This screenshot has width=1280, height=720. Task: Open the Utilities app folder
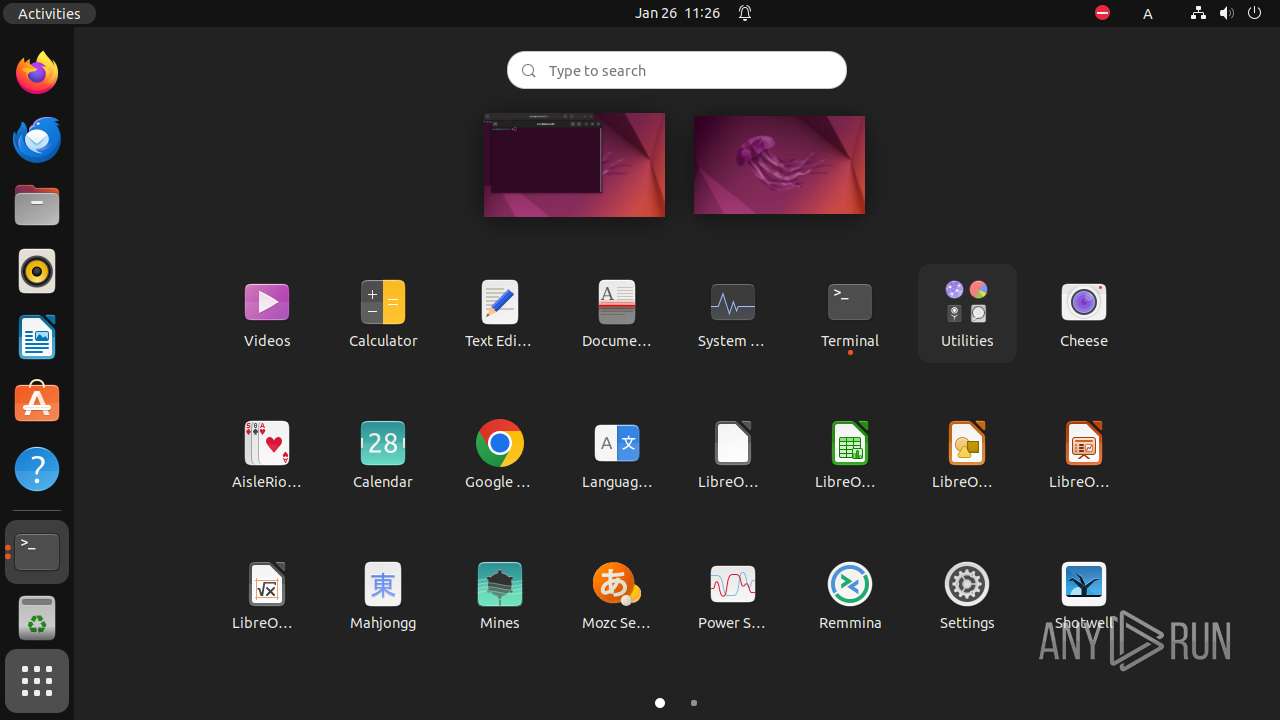[x=967, y=313]
